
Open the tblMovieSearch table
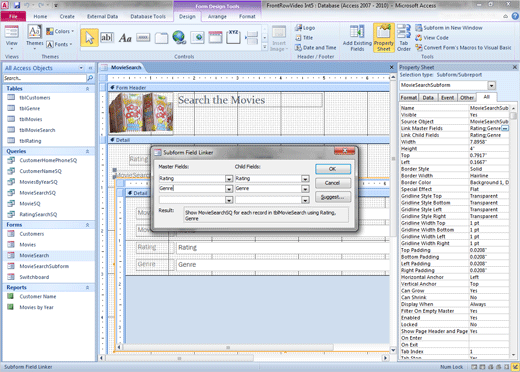pos(37,130)
